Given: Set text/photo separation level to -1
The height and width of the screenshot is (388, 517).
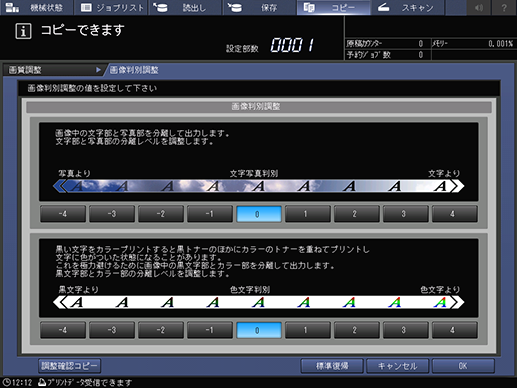Looking at the screenshot, I should 210,214.
